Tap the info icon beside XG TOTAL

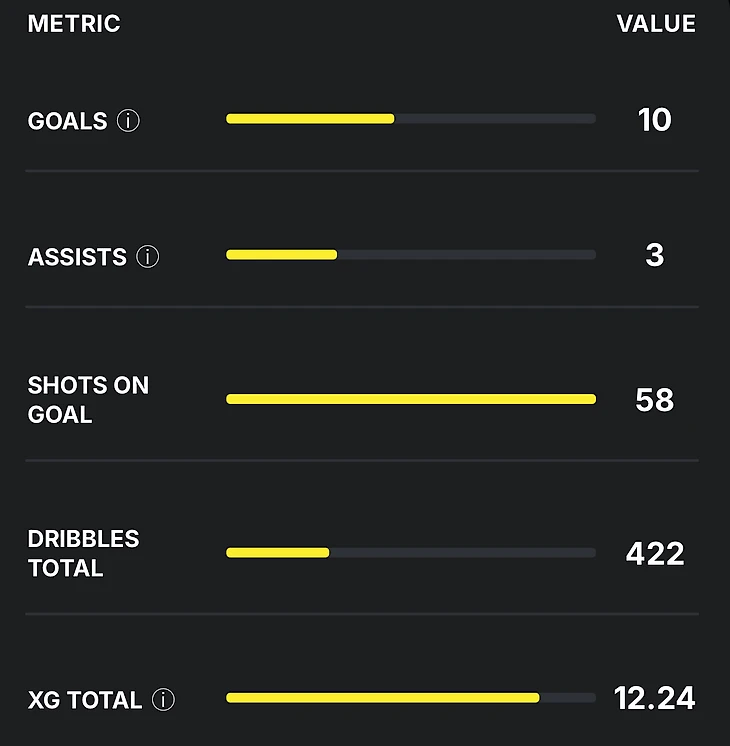[x=163, y=700]
